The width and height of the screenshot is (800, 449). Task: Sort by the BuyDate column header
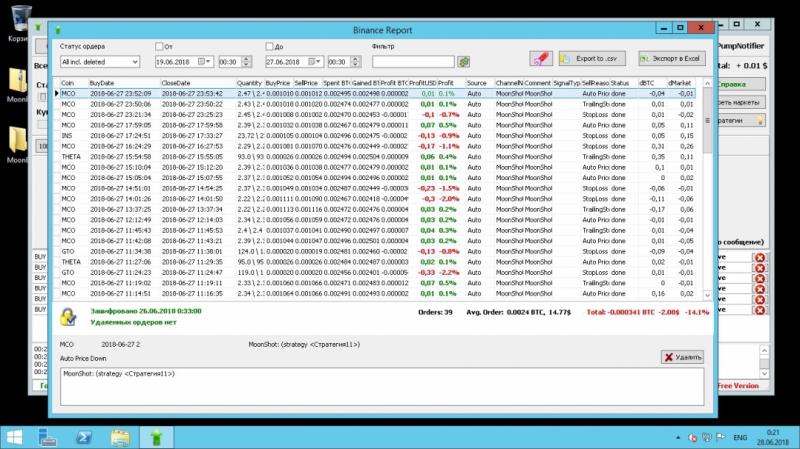click(124, 83)
